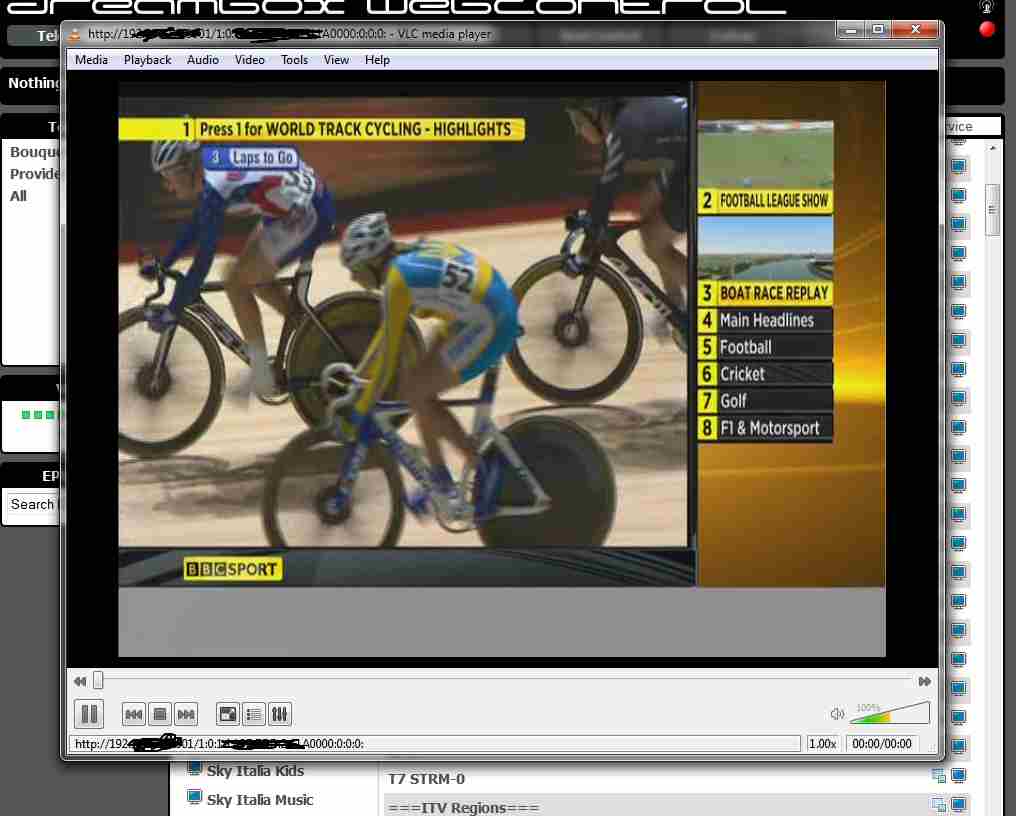Click the VLC cone icon in title bar

point(75,34)
